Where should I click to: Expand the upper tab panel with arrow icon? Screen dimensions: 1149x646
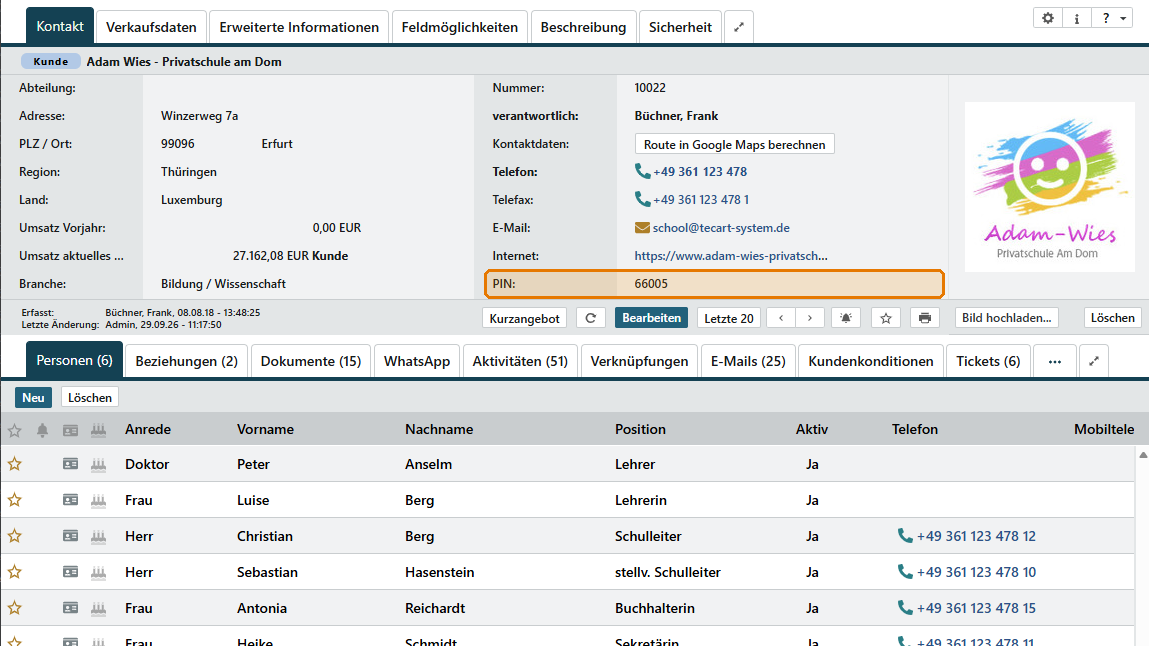tap(739, 27)
